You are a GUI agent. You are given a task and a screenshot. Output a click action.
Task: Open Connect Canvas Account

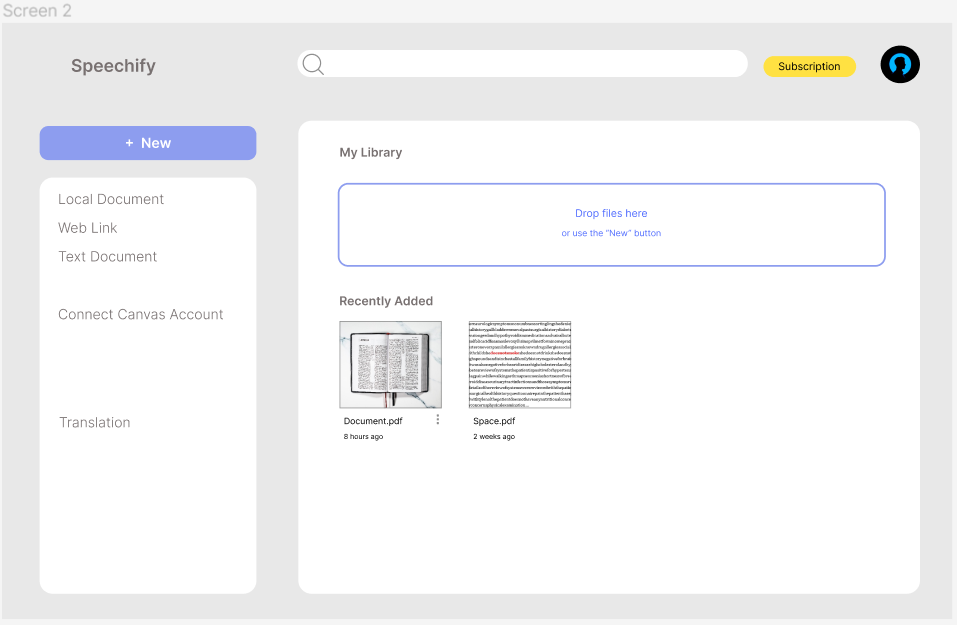tap(140, 314)
